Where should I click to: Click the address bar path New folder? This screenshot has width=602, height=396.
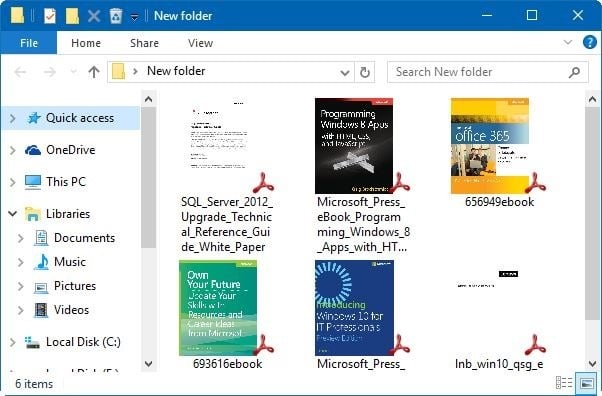click(x=176, y=71)
